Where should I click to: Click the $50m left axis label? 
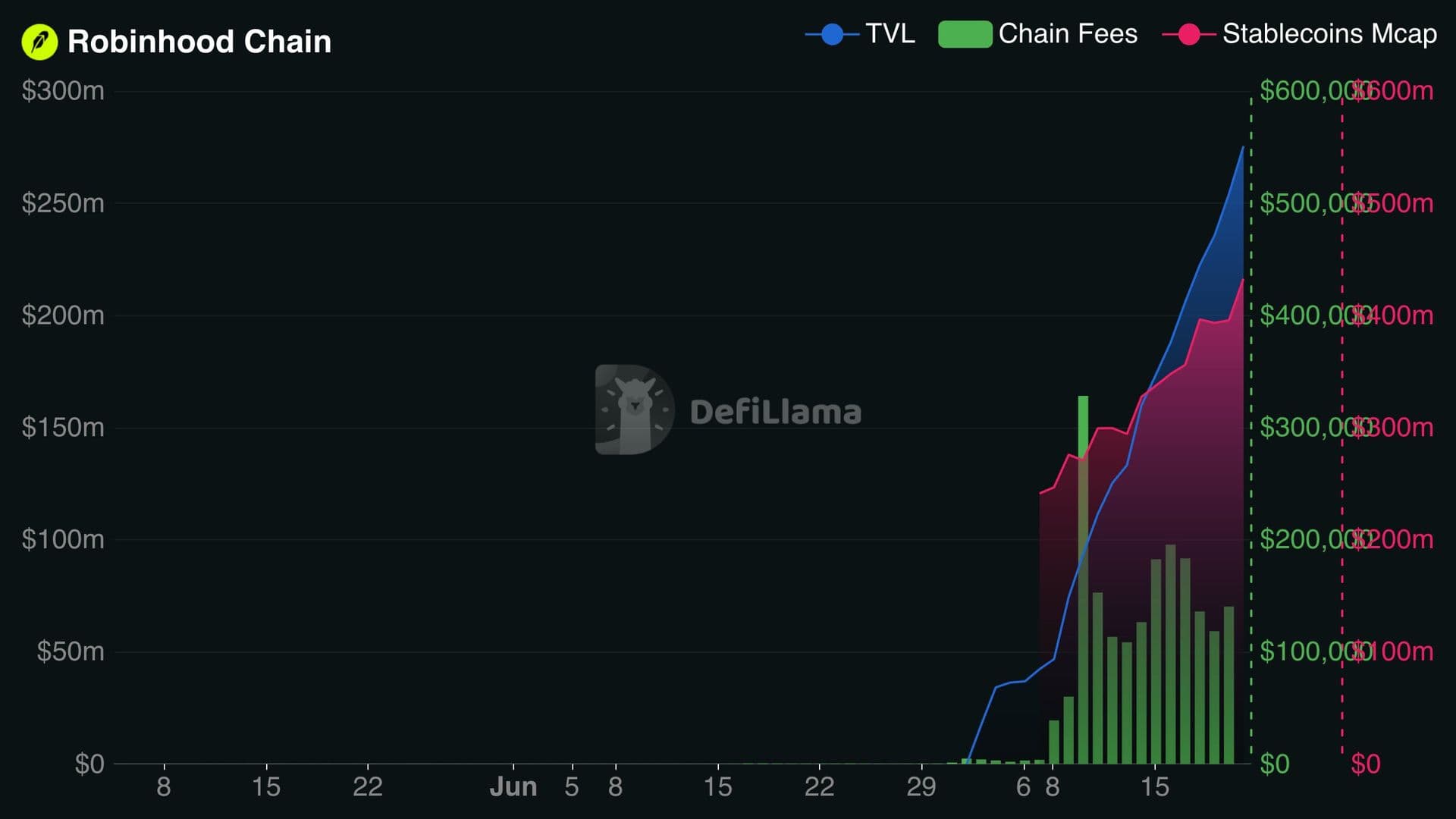coord(71,651)
